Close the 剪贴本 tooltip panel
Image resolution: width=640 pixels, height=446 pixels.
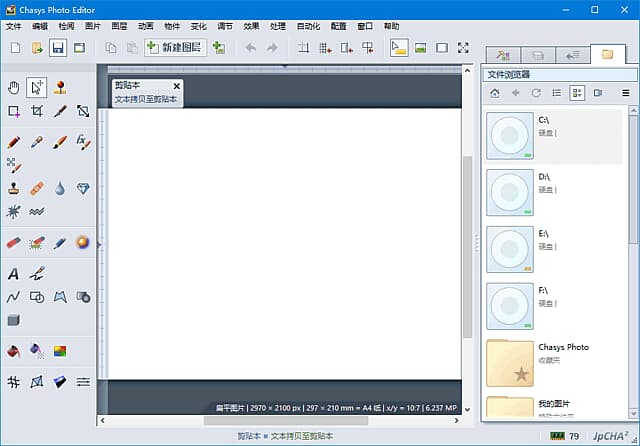(176, 86)
